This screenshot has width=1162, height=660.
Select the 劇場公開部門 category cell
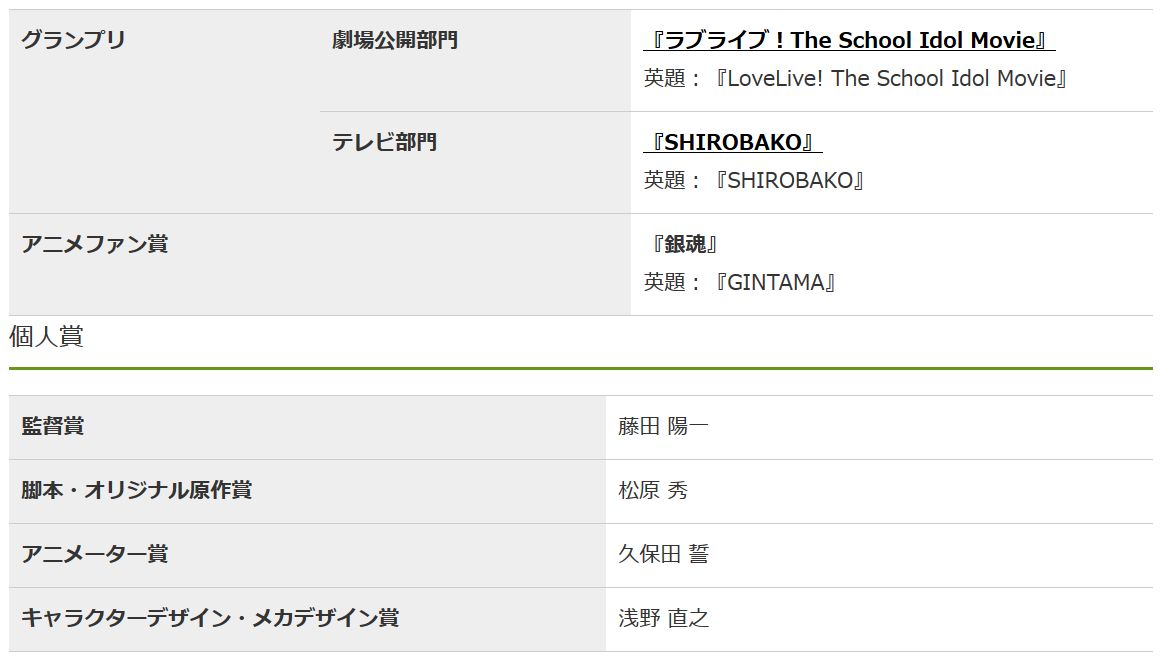395,40
